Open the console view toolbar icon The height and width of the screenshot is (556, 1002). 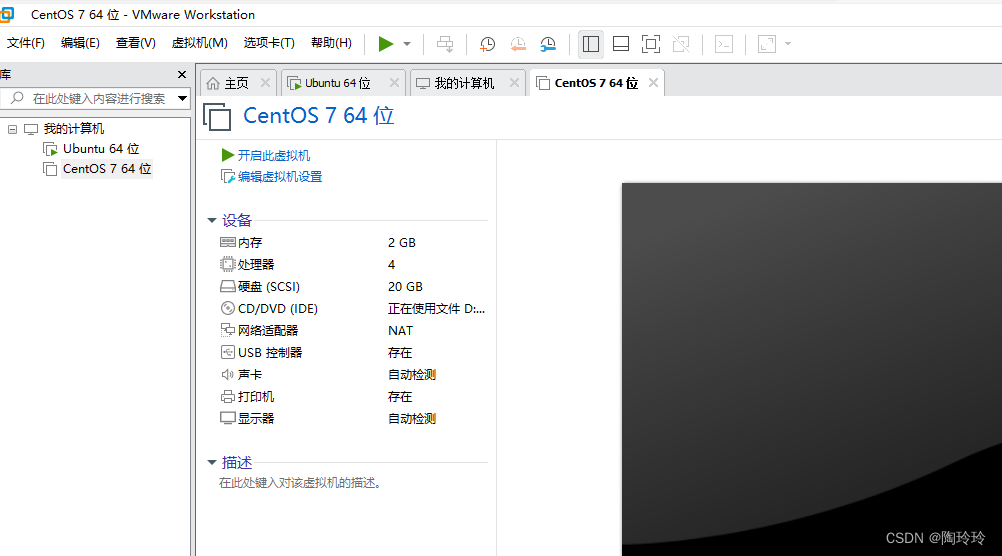pos(723,44)
